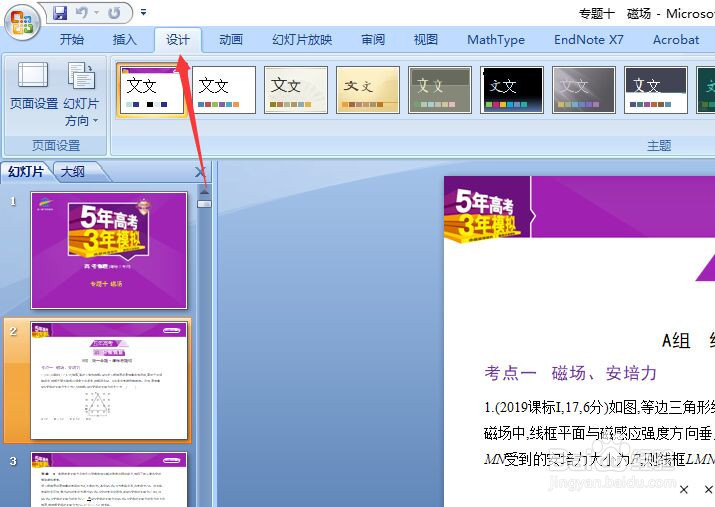
Task: Apply the gray light-ray theme
Action: [x=584, y=90]
